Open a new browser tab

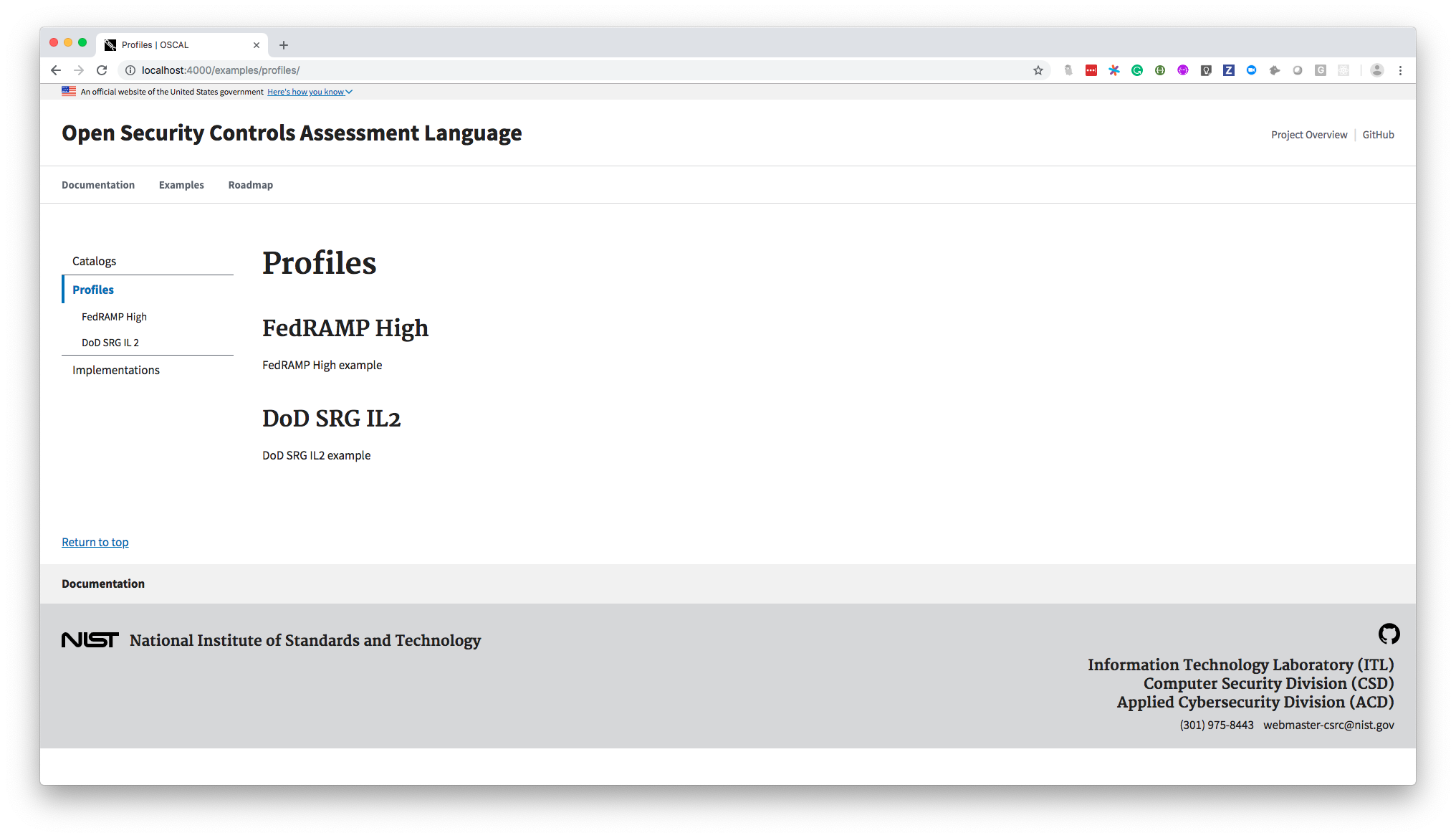click(x=284, y=45)
